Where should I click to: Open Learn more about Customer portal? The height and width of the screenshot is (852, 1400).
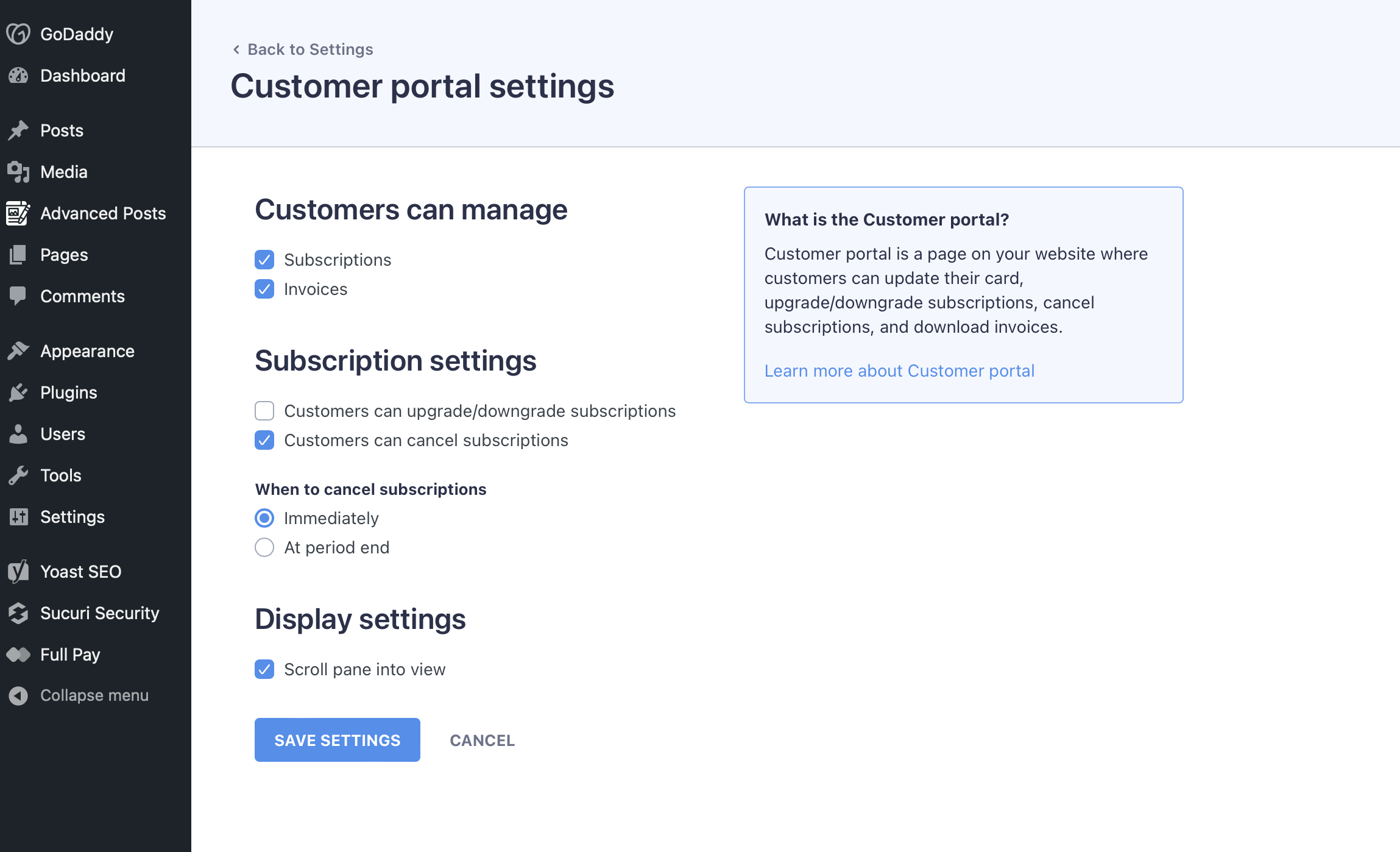tap(899, 371)
